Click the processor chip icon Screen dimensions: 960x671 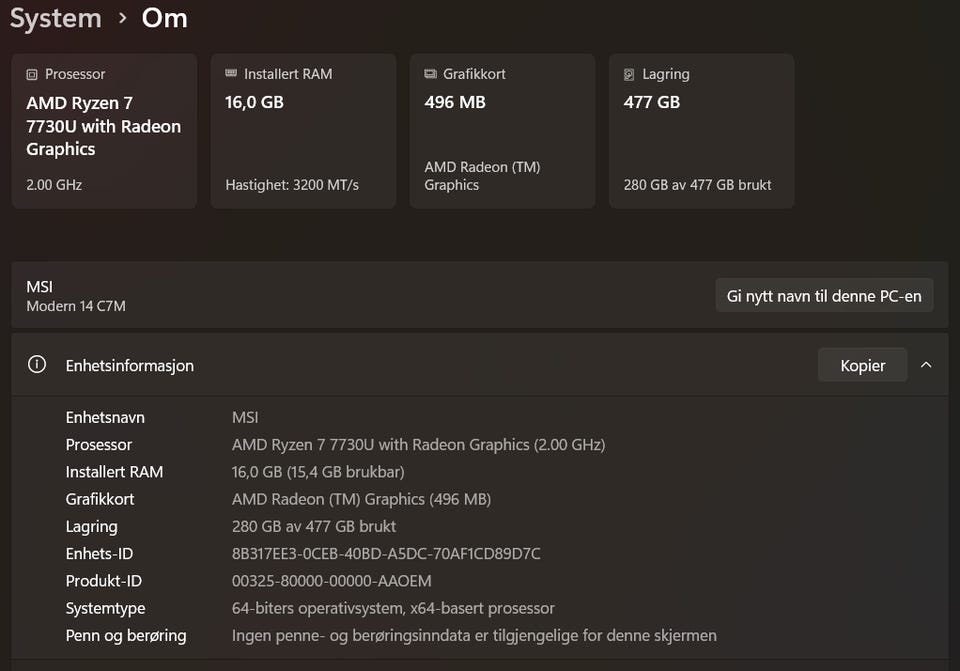pyautogui.click(x=32, y=75)
